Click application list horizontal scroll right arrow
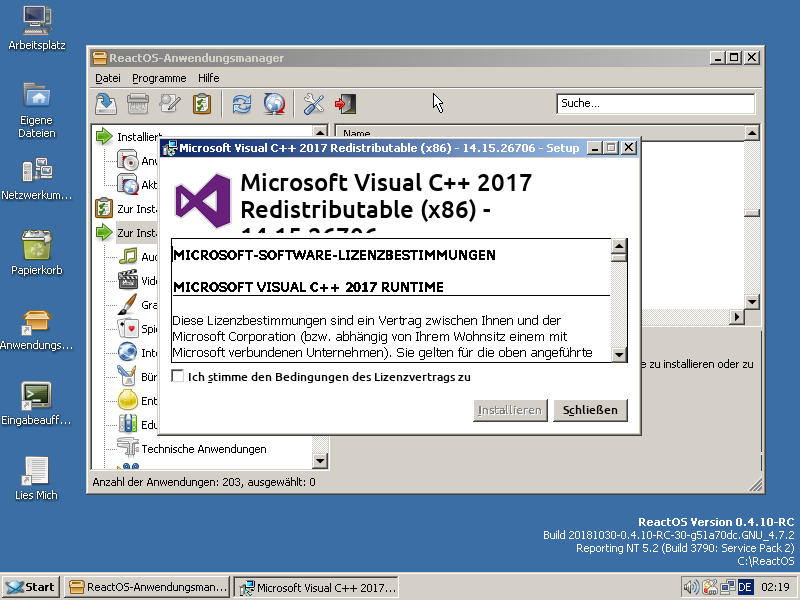This screenshot has width=800, height=600. coord(737,317)
